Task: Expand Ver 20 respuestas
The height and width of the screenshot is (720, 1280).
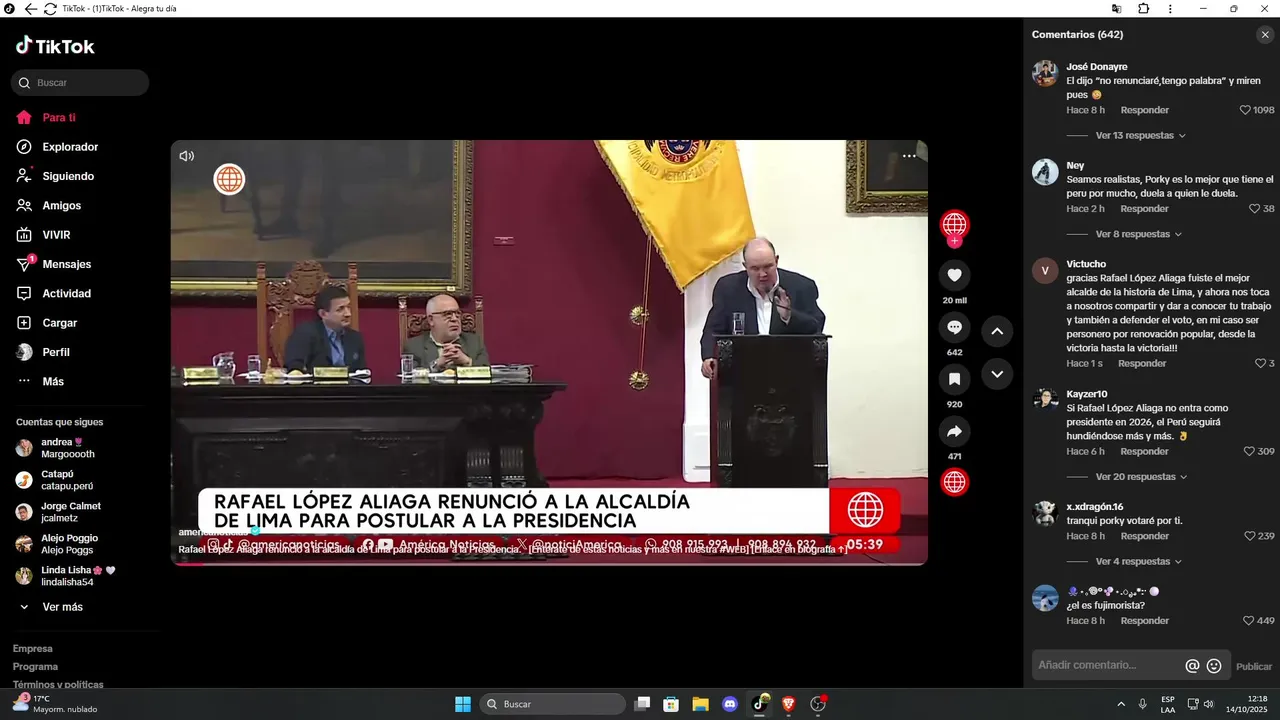Action: tap(1140, 477)
